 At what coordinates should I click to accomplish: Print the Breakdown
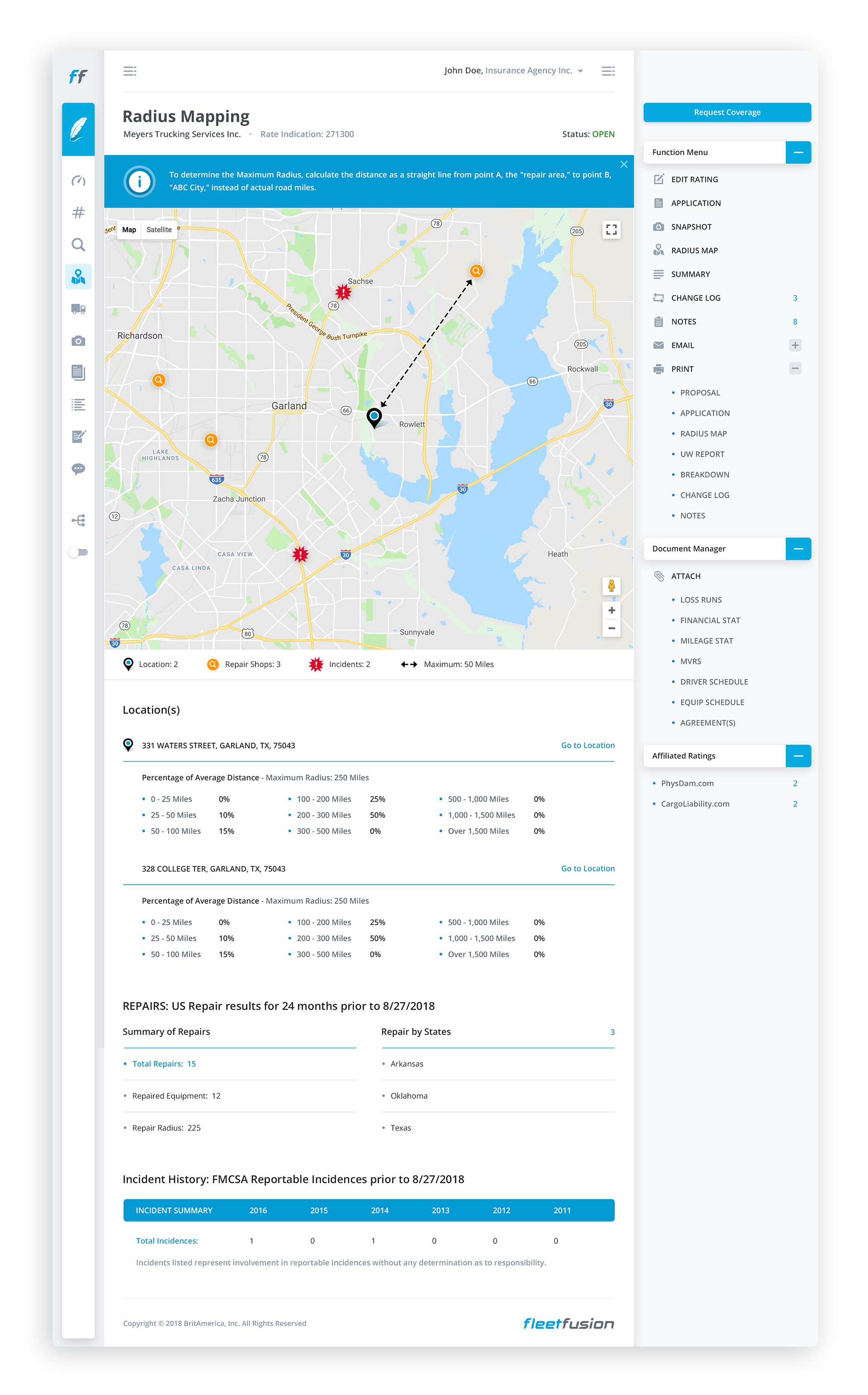(x=704, y=475)
